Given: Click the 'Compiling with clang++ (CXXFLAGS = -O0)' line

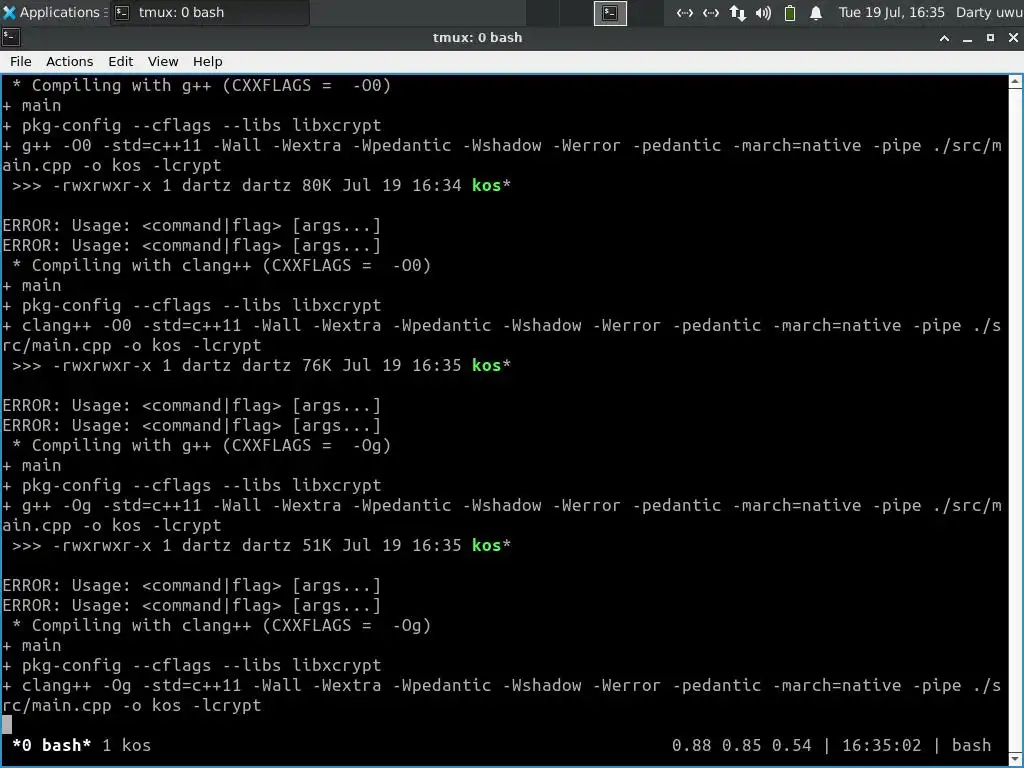Looking at the screenshot, I should point(221,265).
